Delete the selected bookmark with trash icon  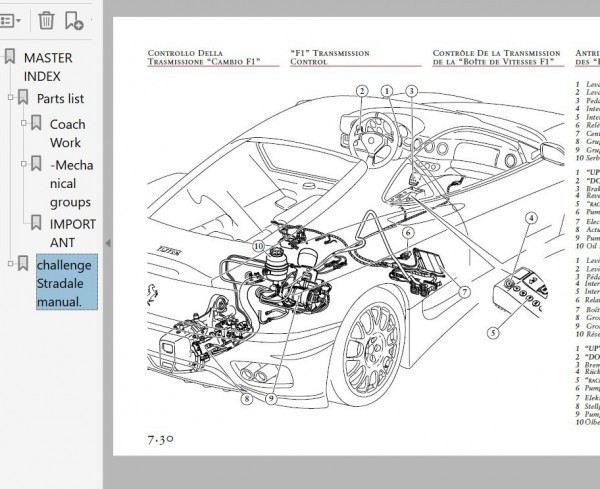pyautogui.click(x=46, y=20)
